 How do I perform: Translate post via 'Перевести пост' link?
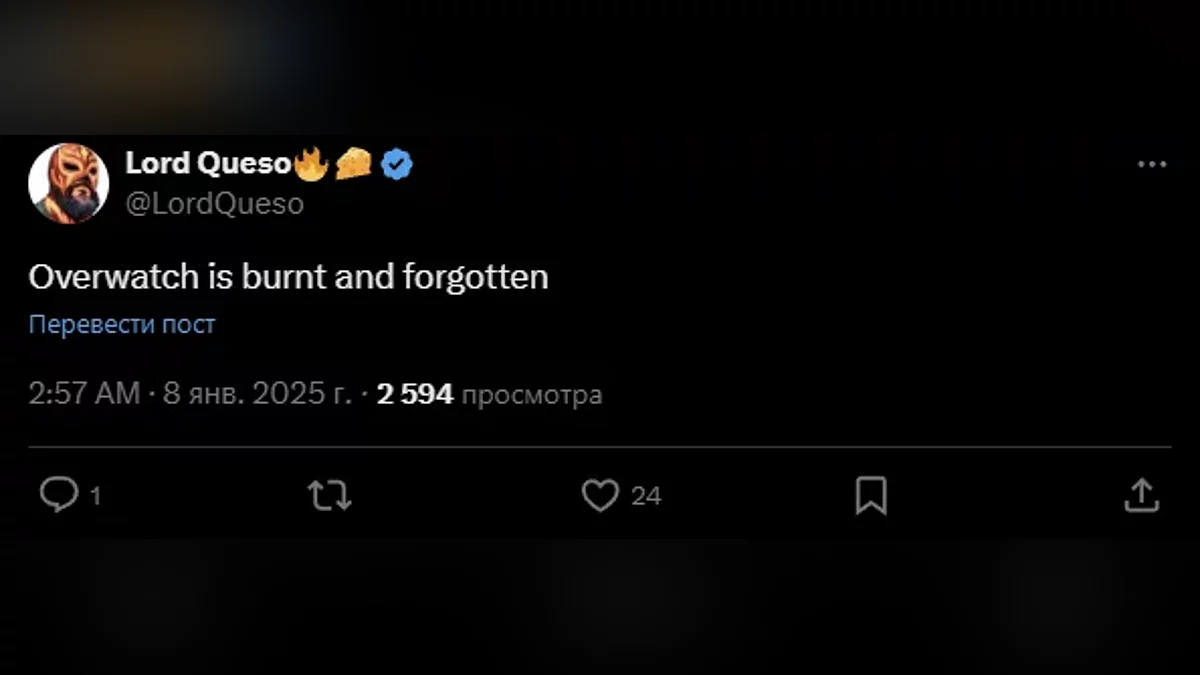pyautogui.click(x=122, y=324)
